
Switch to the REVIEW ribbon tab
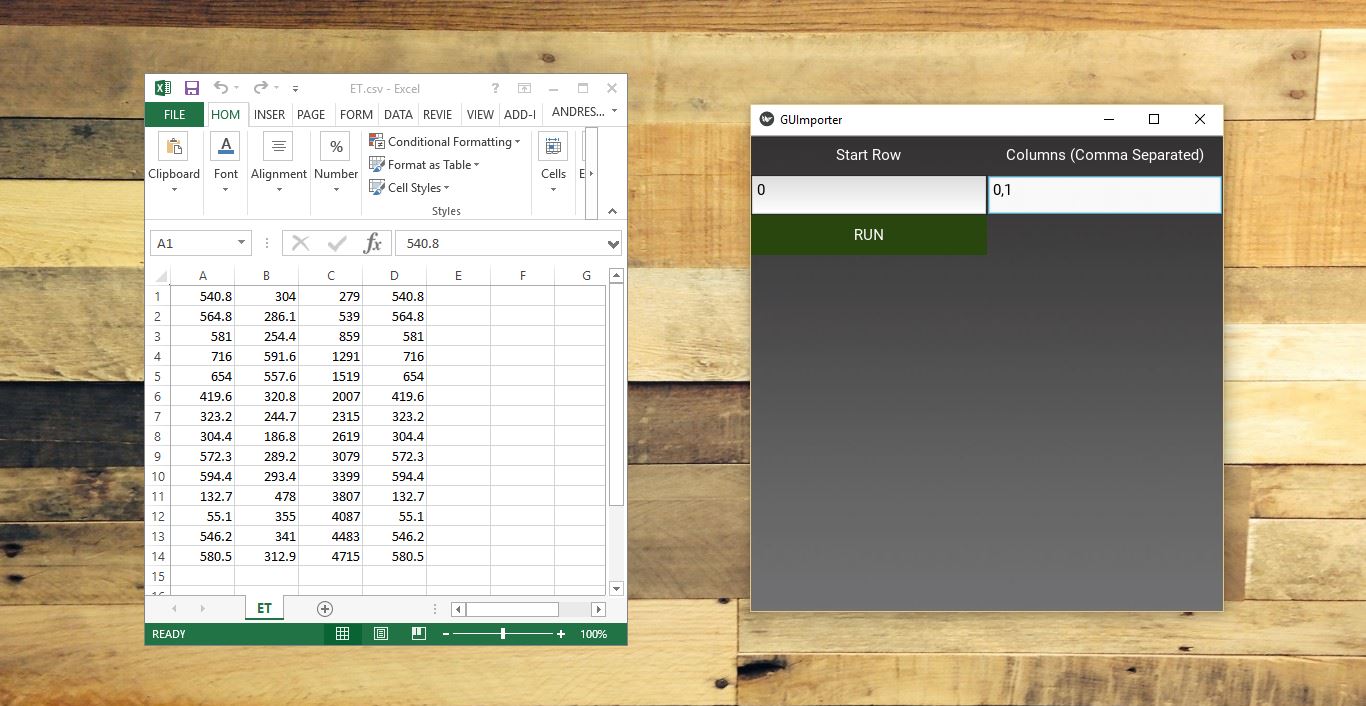pyautogui.click(x=437, y=114)
